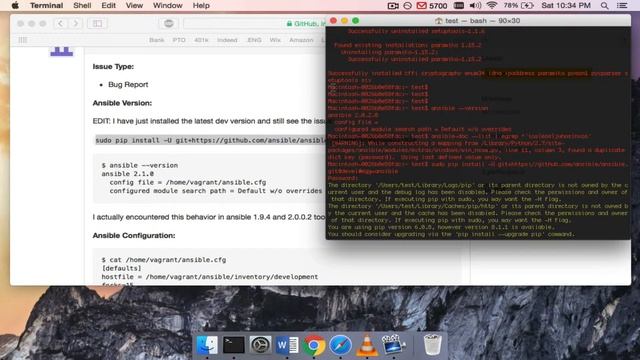Open System Preferences from the Dock
640x360 pixels.
click(x=260, y=345)
